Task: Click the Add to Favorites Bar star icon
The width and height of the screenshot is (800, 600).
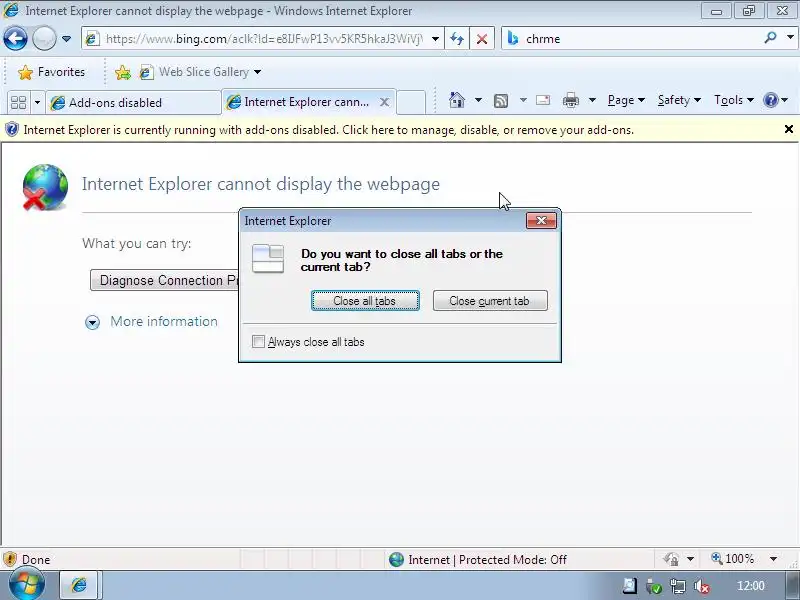Action: coord(122,72)
